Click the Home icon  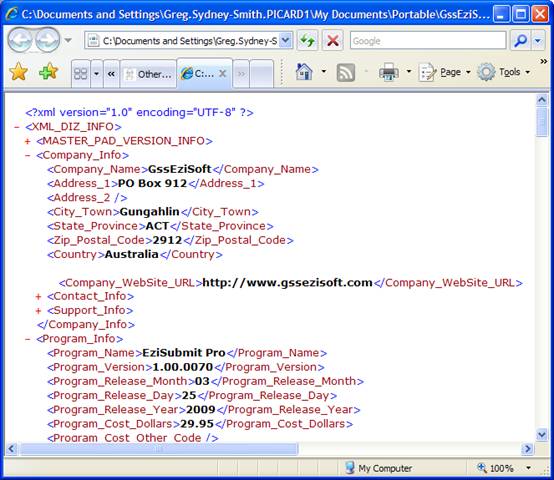pyautogui.click(x=304, y=72)
